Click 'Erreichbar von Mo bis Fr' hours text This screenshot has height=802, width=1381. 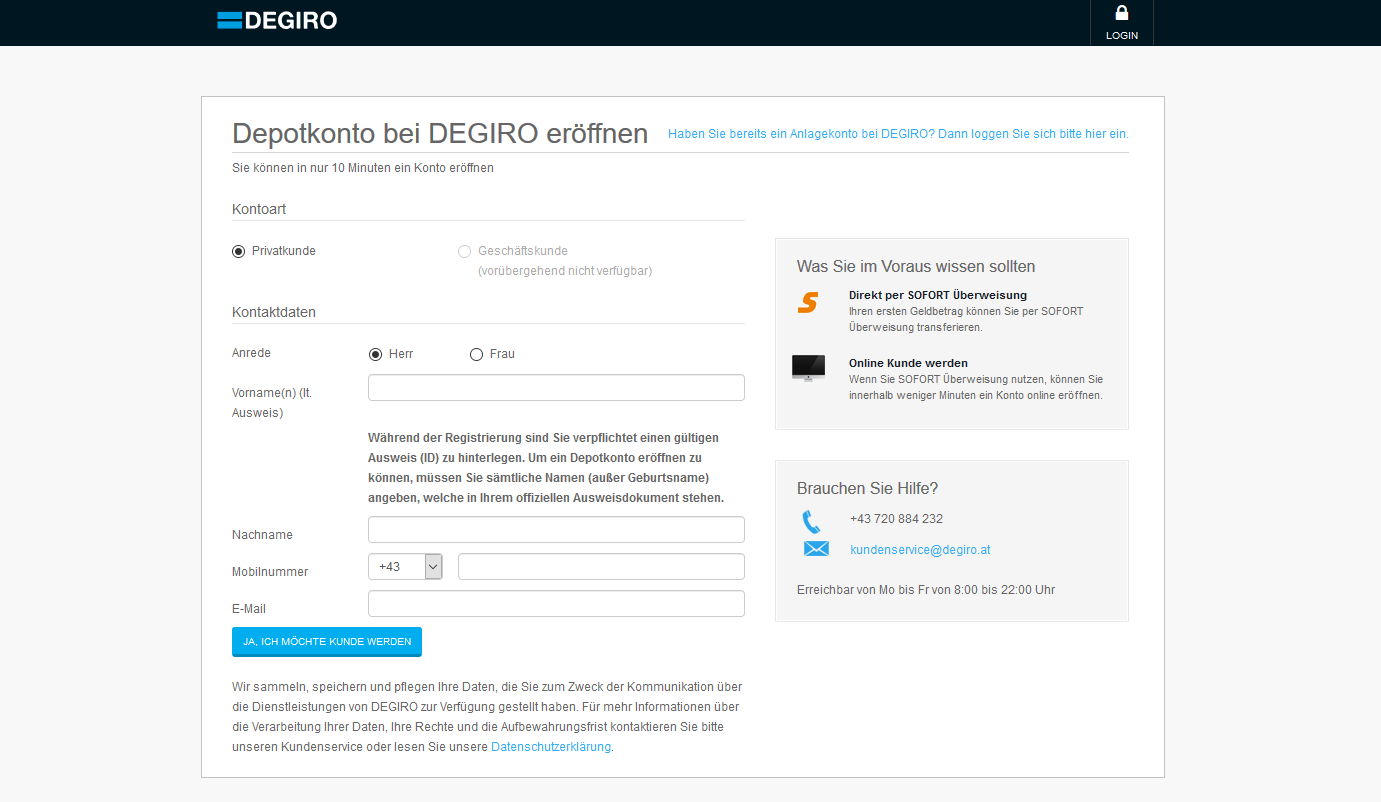tap(926, 590)
